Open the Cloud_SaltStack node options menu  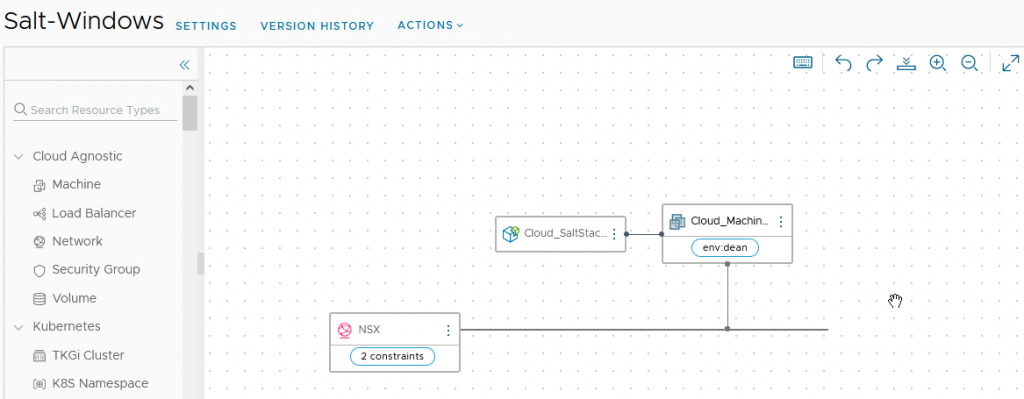[x=614, y=234]
